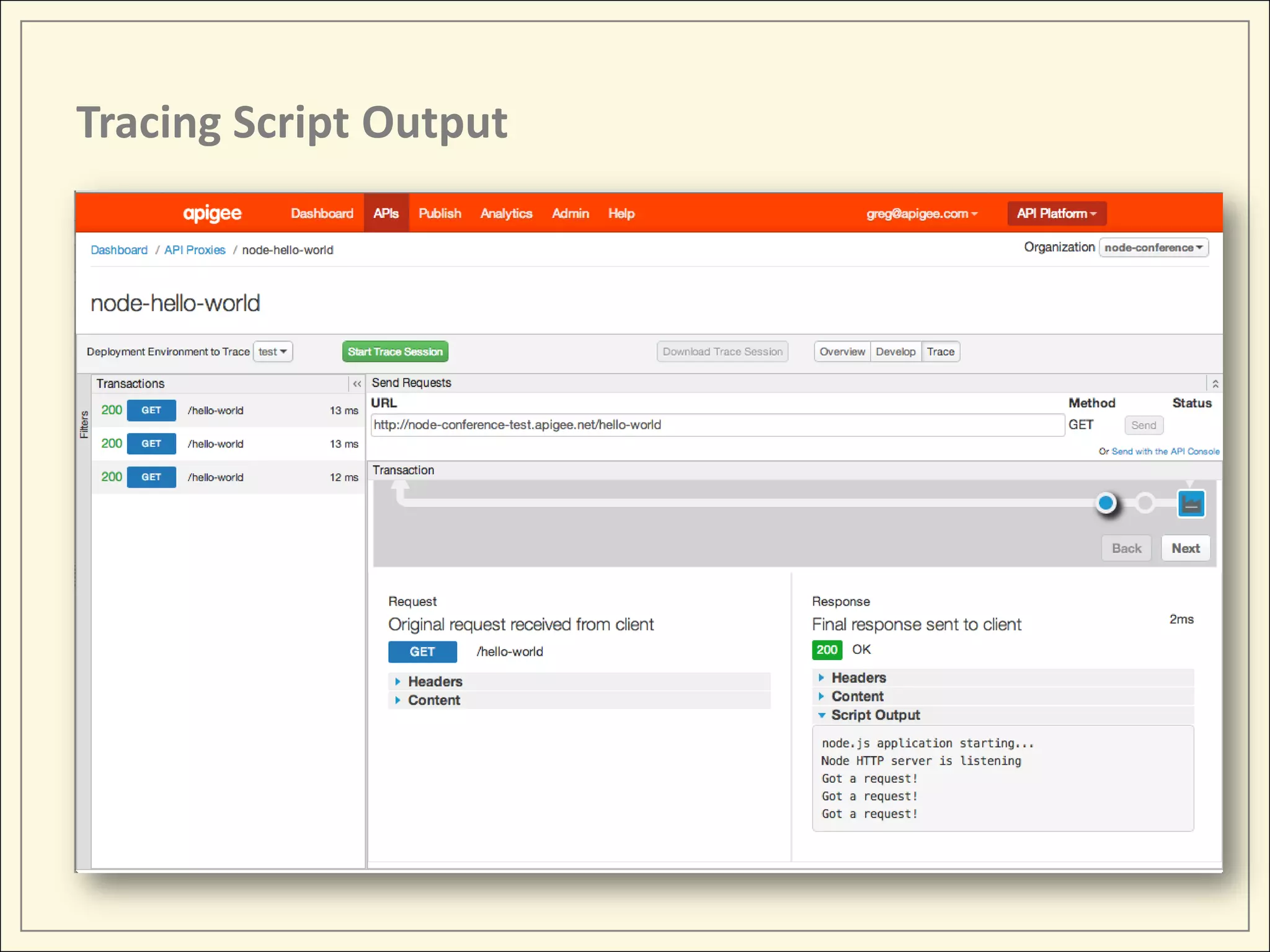Click the request URL input field
The image size is (1270, 952).
(717, 425)
